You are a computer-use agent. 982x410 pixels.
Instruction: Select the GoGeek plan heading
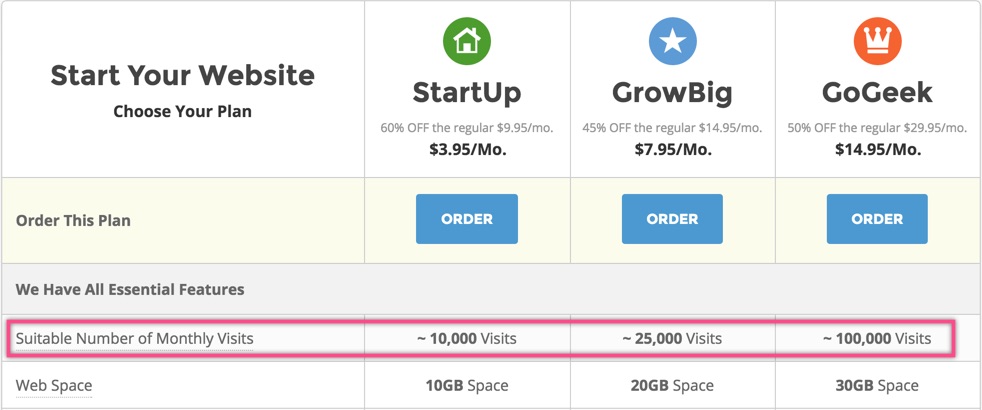(x=877, y=93)
